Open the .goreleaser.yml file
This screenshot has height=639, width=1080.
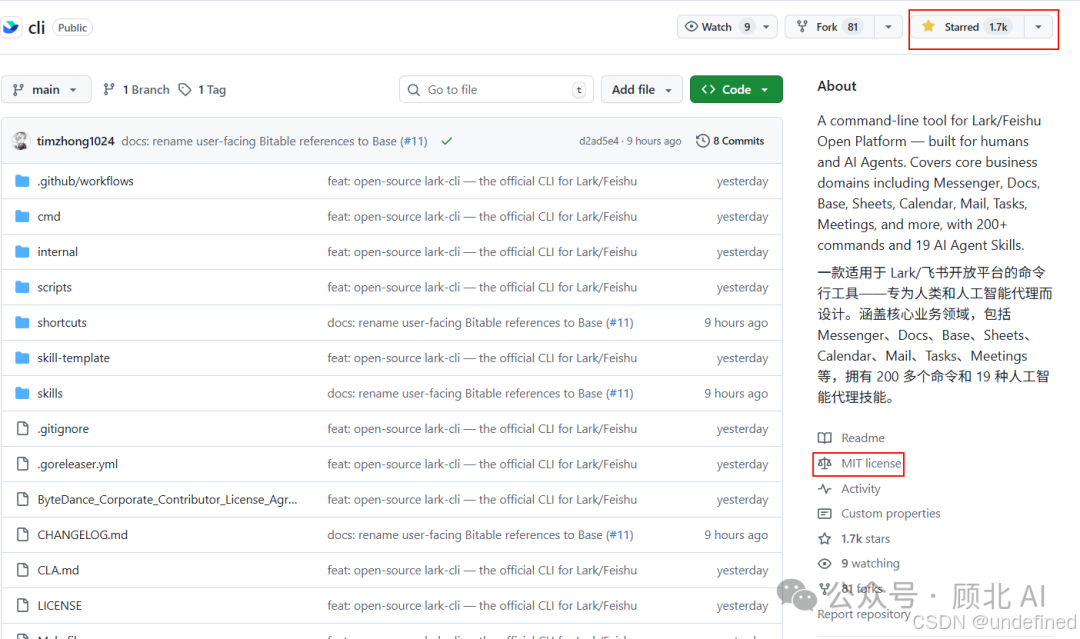(78, 464)
